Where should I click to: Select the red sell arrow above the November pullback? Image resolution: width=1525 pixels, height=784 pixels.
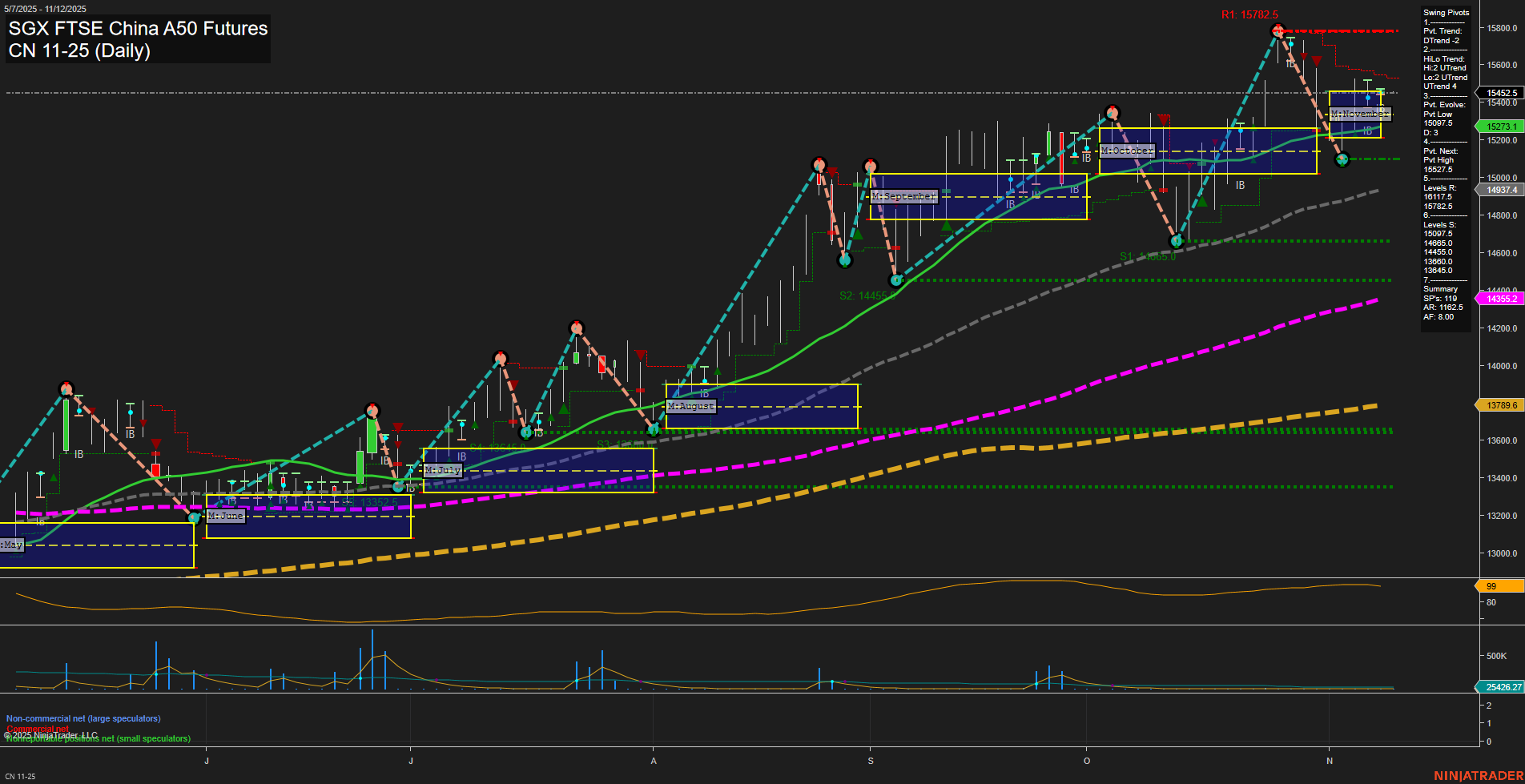1317,62
